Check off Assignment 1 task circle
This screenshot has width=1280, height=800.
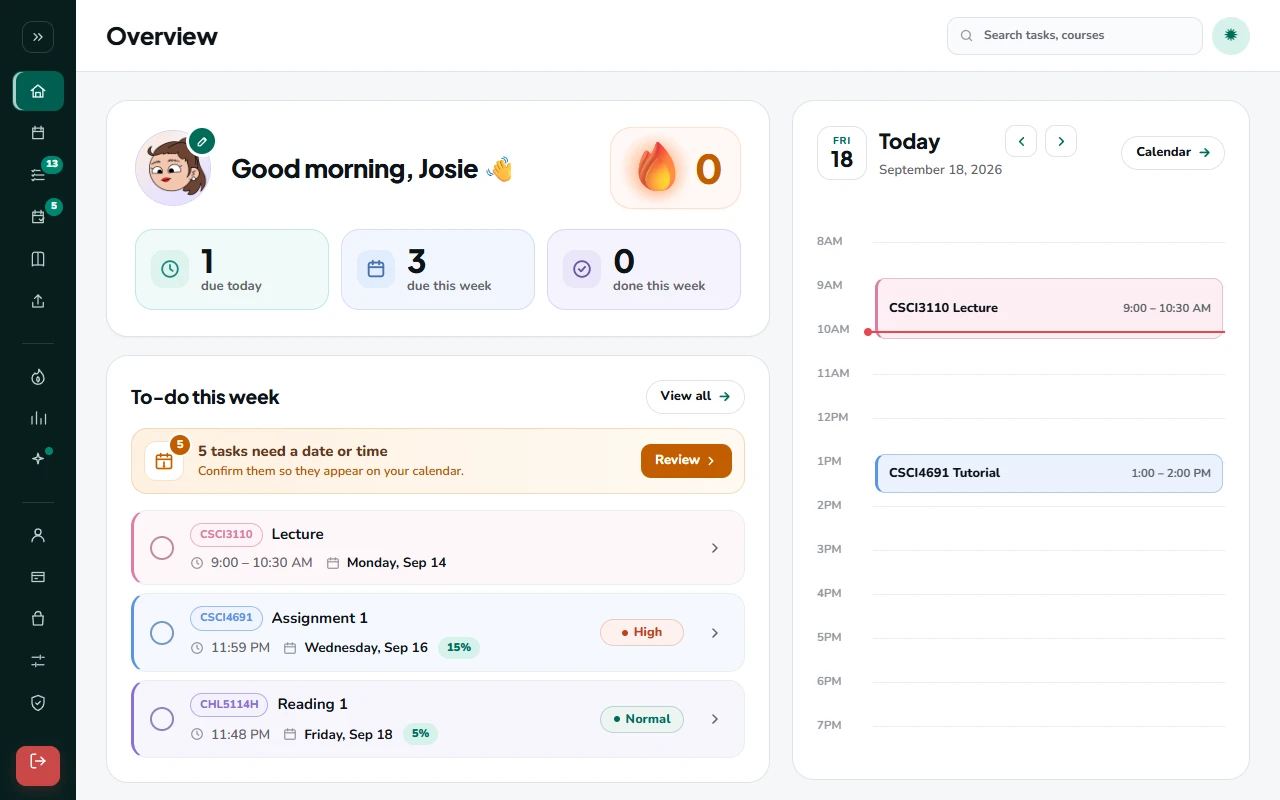tap(162, 633)
